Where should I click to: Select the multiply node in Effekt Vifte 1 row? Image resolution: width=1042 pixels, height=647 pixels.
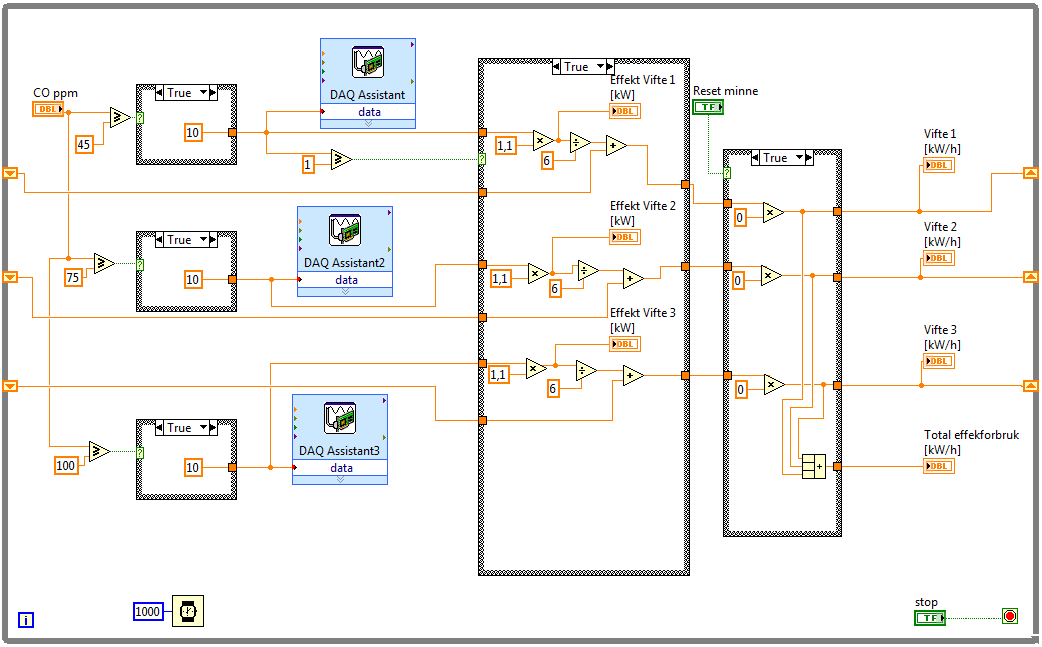[543, 140]
